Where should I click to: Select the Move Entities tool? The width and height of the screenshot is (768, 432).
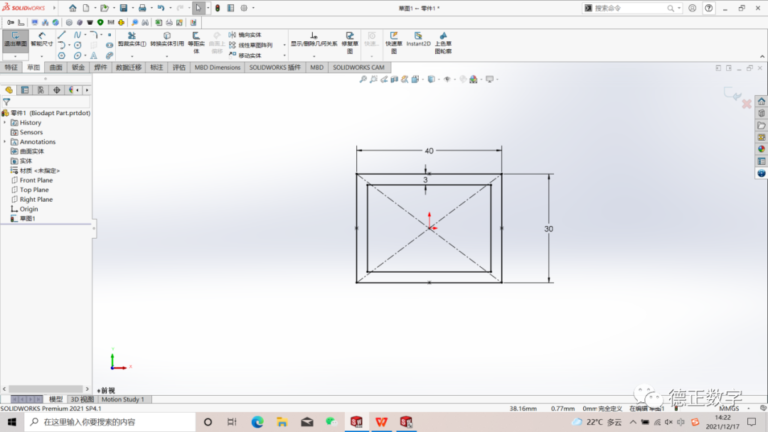pos(245,55)
